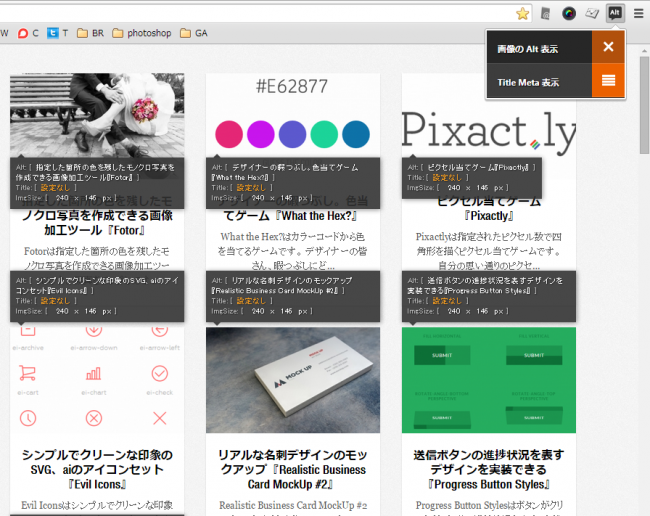This screenshot has height=516, width=650.
Task: Open the business card mockup thumbnail
Action: (x=293, y=380)
